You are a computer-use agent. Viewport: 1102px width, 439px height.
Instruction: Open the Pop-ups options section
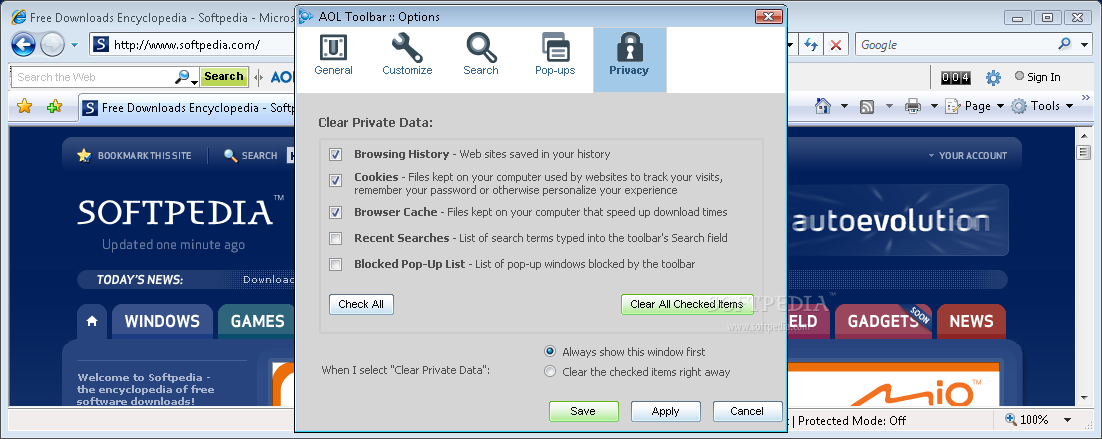pyautogui.click(x=555, y=56)
